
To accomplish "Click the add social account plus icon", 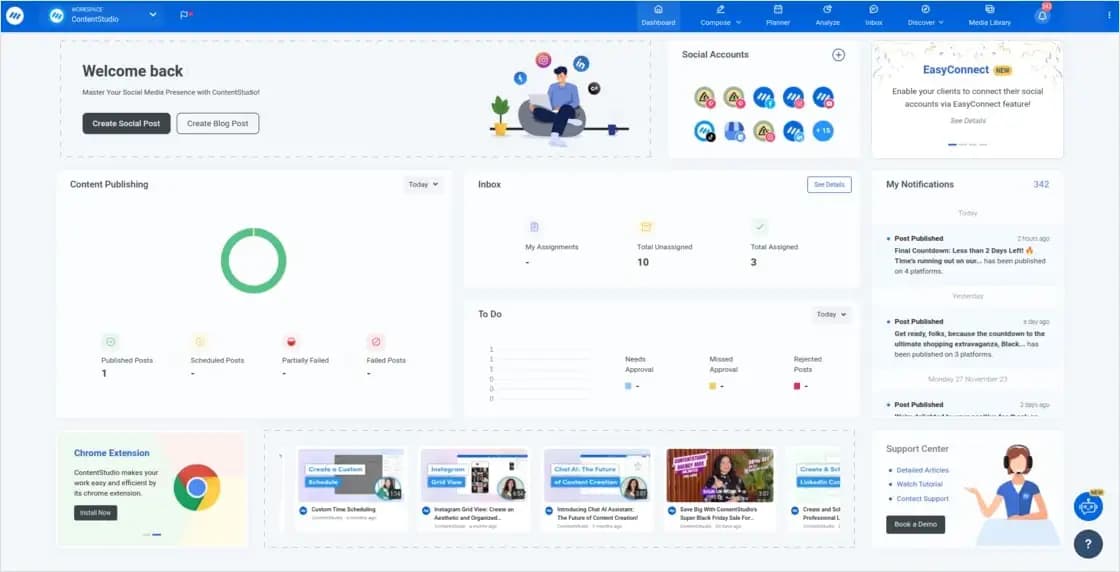I will [839, 55].
